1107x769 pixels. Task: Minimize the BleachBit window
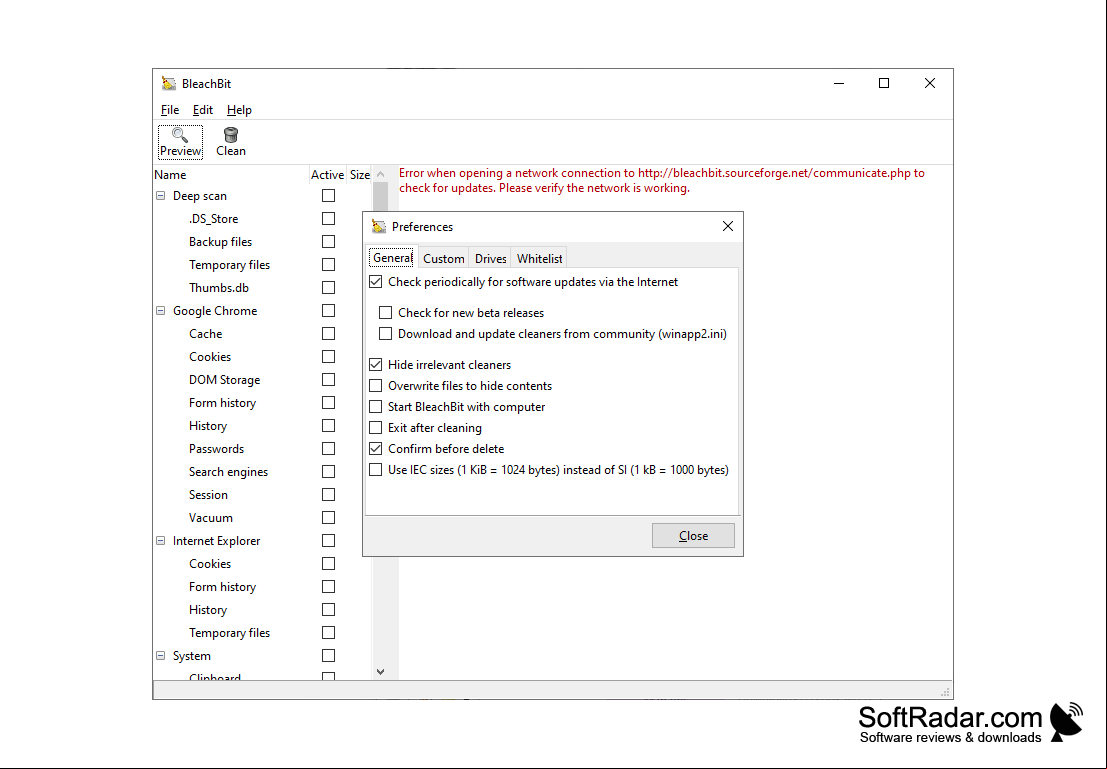(x=839, y=83)
